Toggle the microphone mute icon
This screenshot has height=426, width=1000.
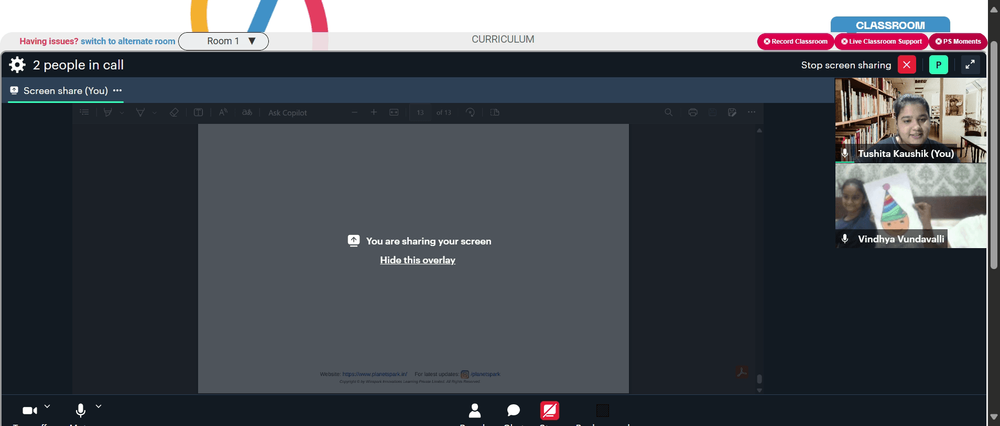point(80,410)
